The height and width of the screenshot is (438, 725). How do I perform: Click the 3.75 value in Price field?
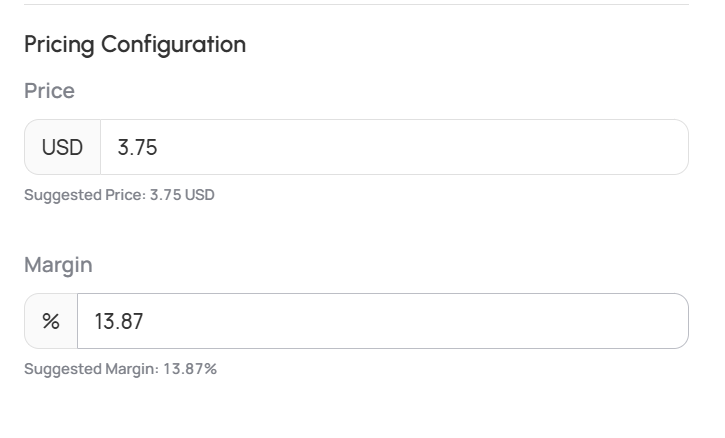pyautogui.click(x=137, y=148)
